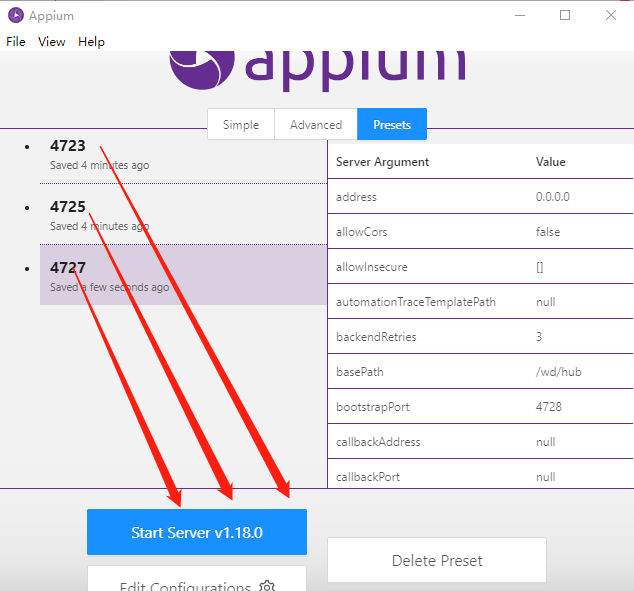The image size is (634, 591).
Task: Click the allowCors argument label
Action: coord(361,232)
